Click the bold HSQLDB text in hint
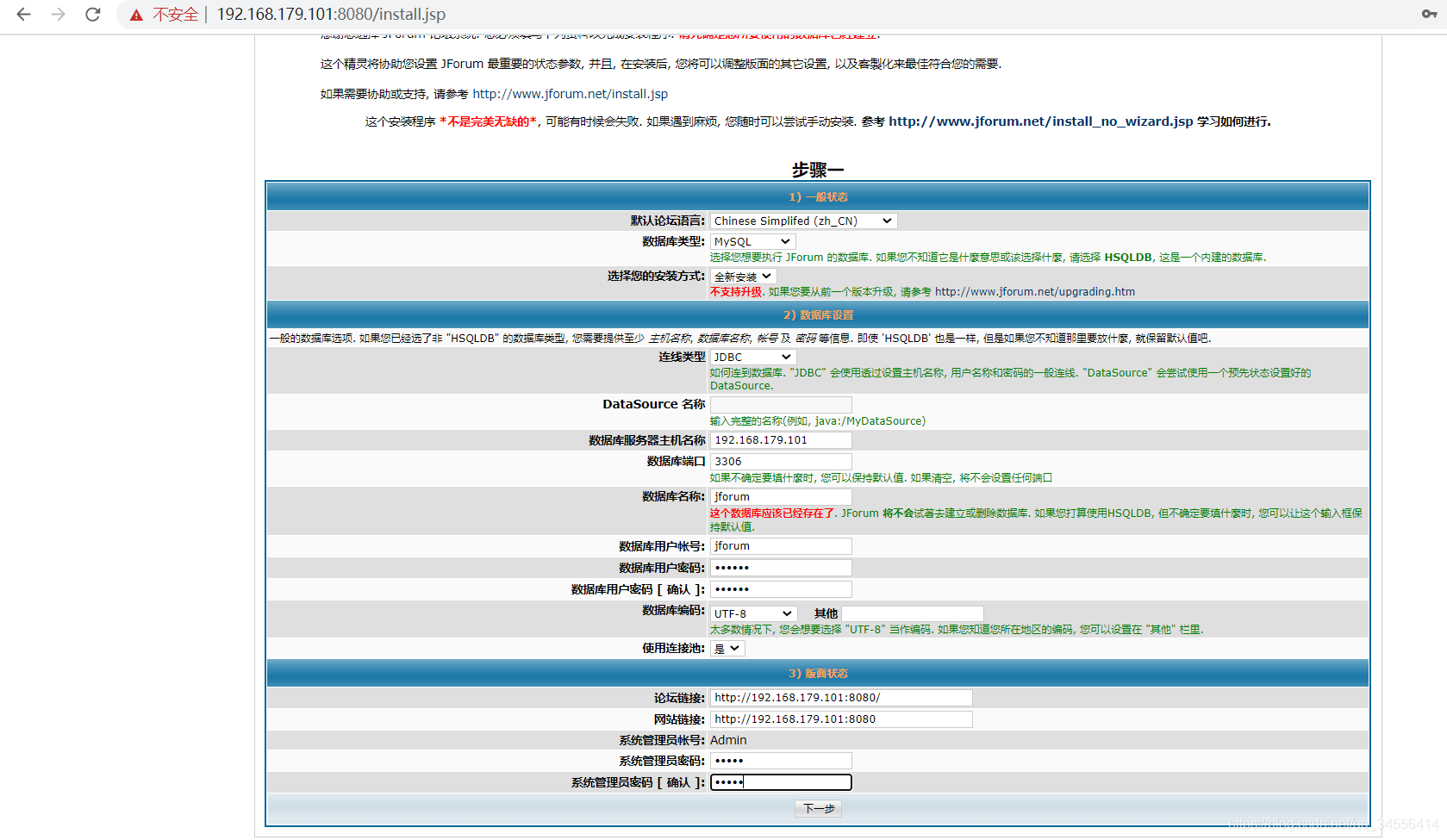Viewport: 1447px width, 840px height. click(x=1128, y=258)
